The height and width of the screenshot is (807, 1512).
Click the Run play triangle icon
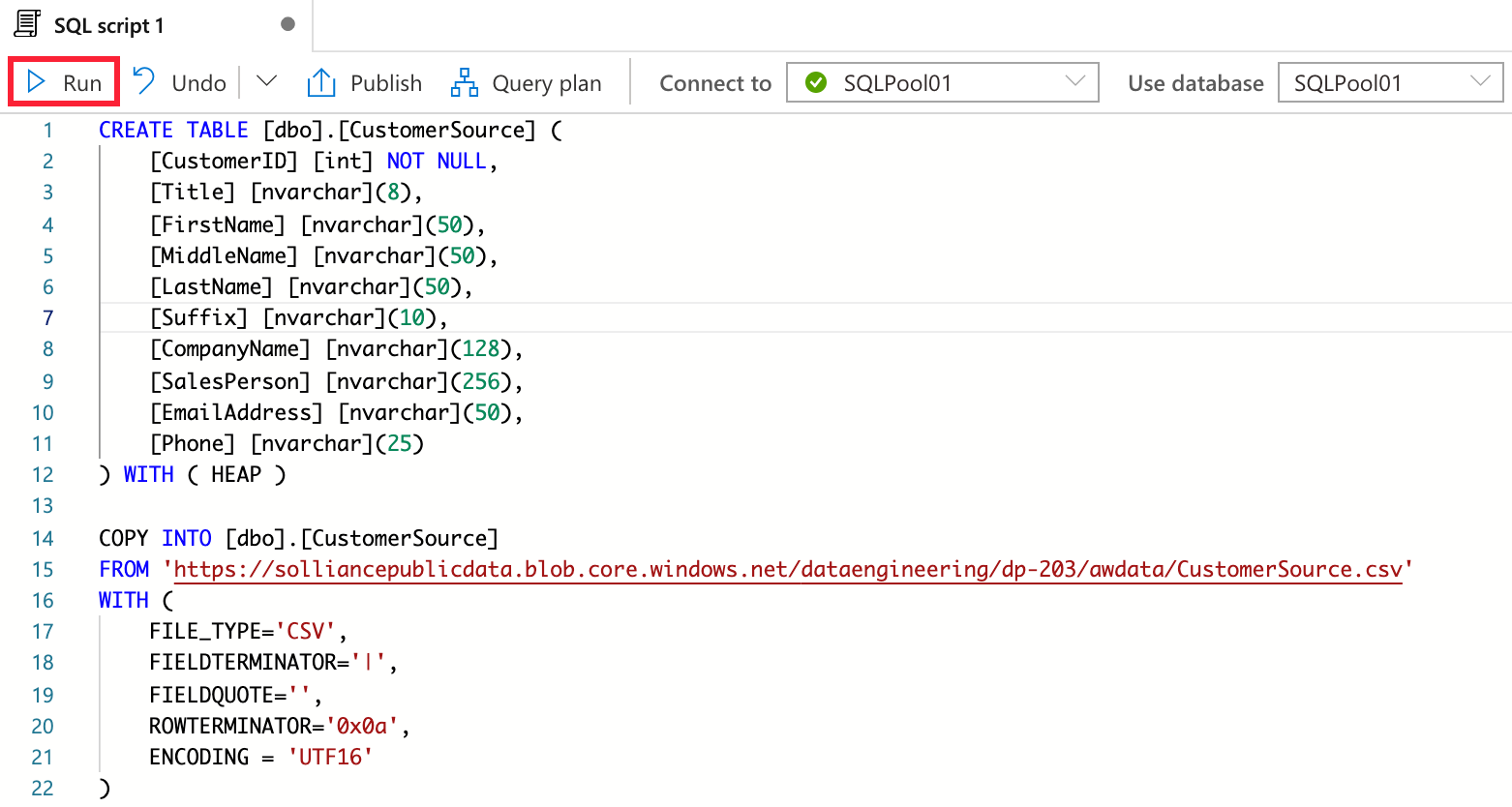click(x=37, y=82)
